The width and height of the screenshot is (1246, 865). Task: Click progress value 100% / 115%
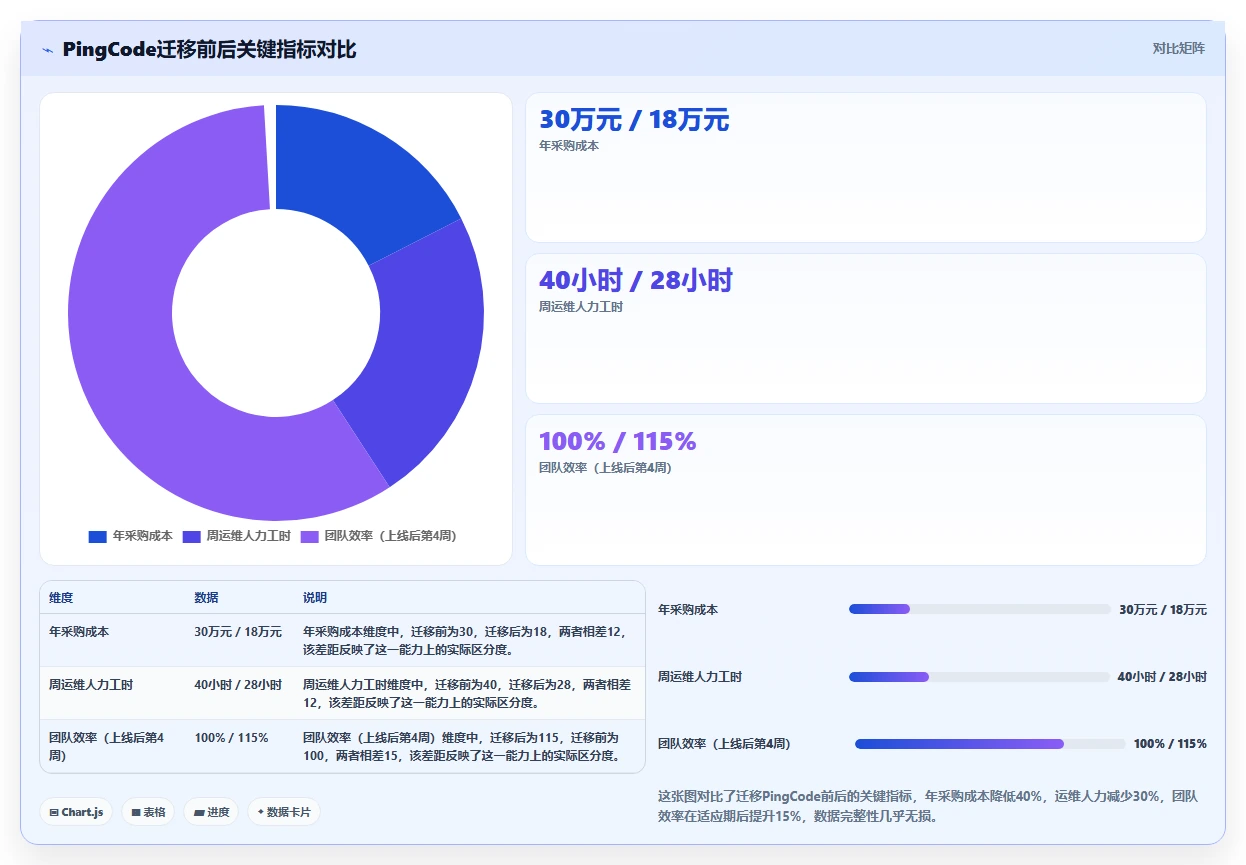(x=1170, y=744)
